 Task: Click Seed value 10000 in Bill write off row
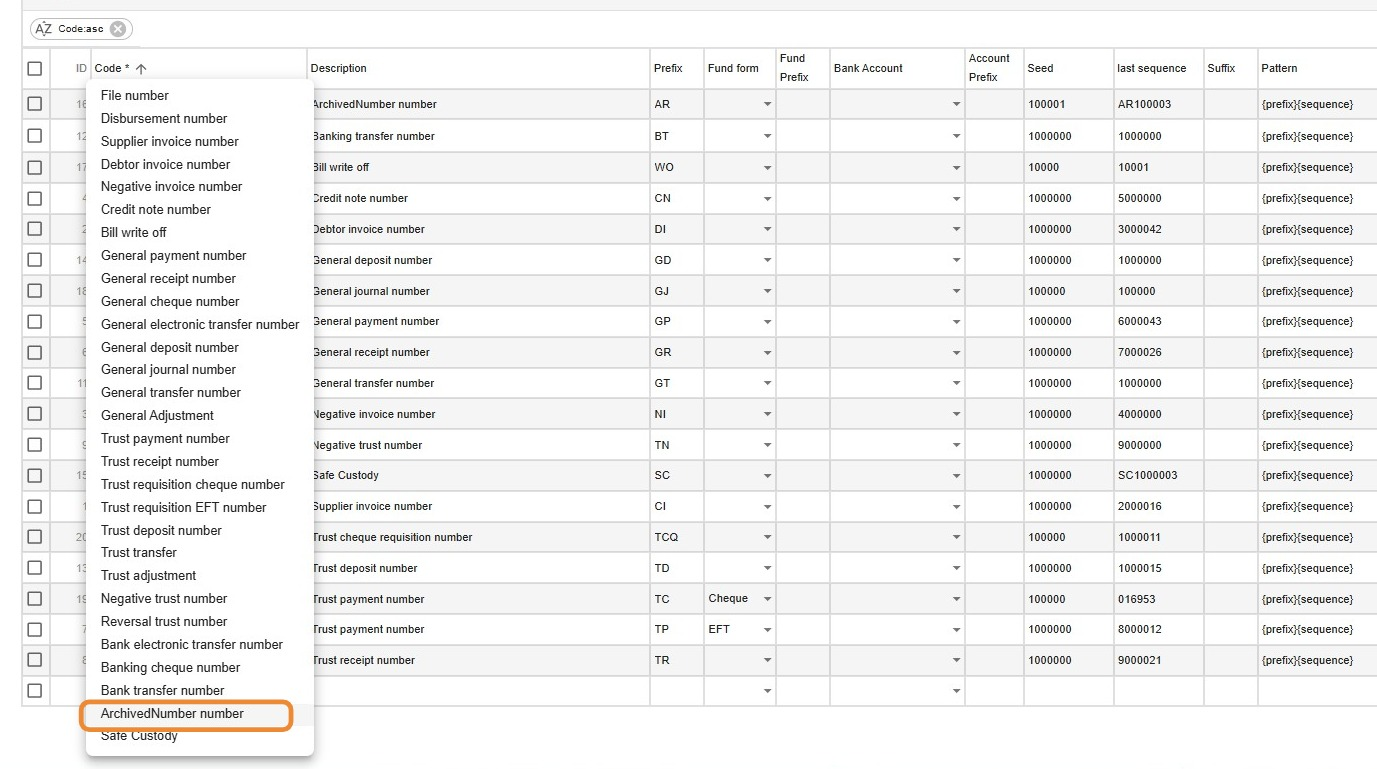pos(1044,167)
